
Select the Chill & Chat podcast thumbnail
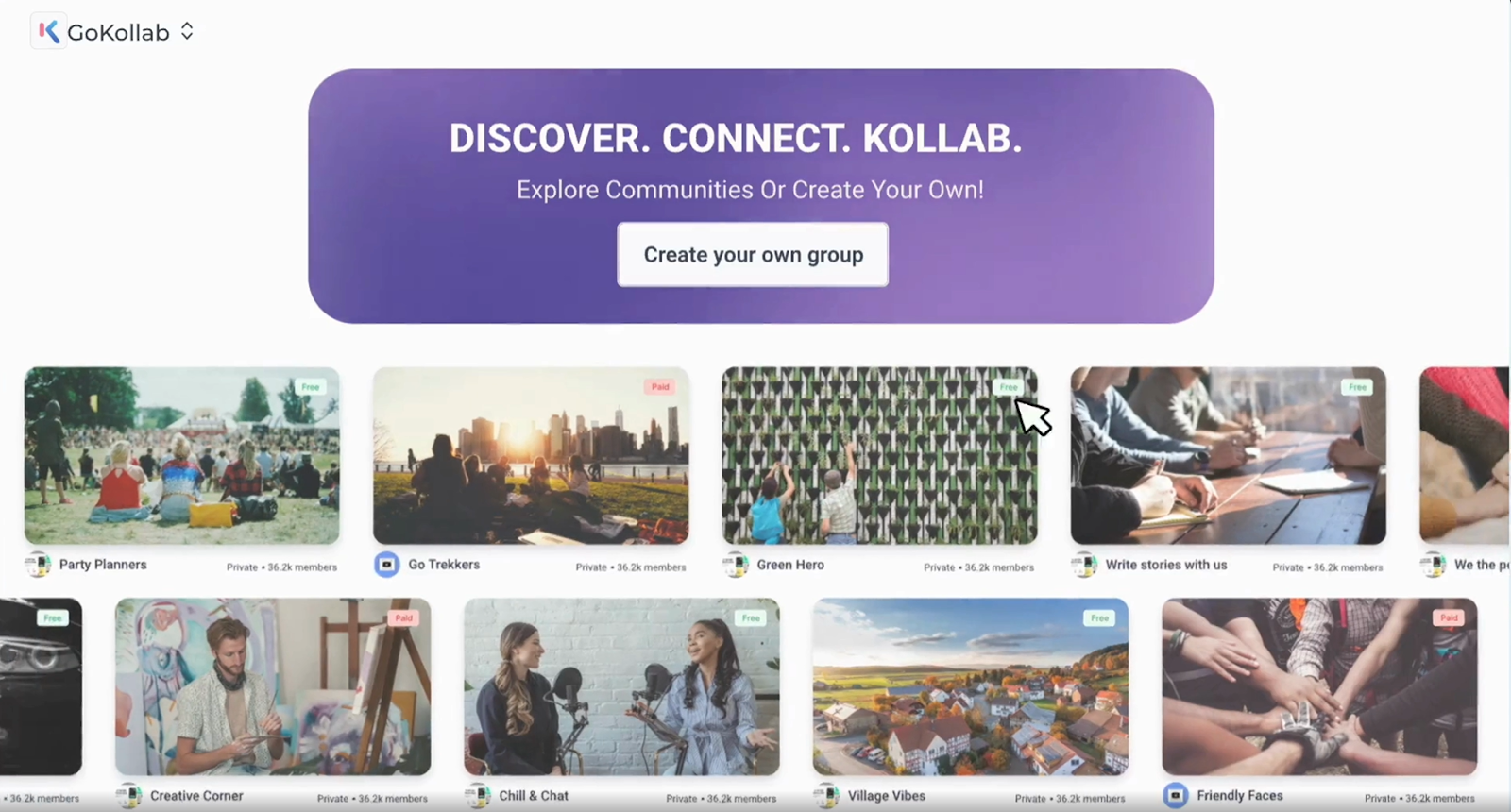click(x=621, y=686)
